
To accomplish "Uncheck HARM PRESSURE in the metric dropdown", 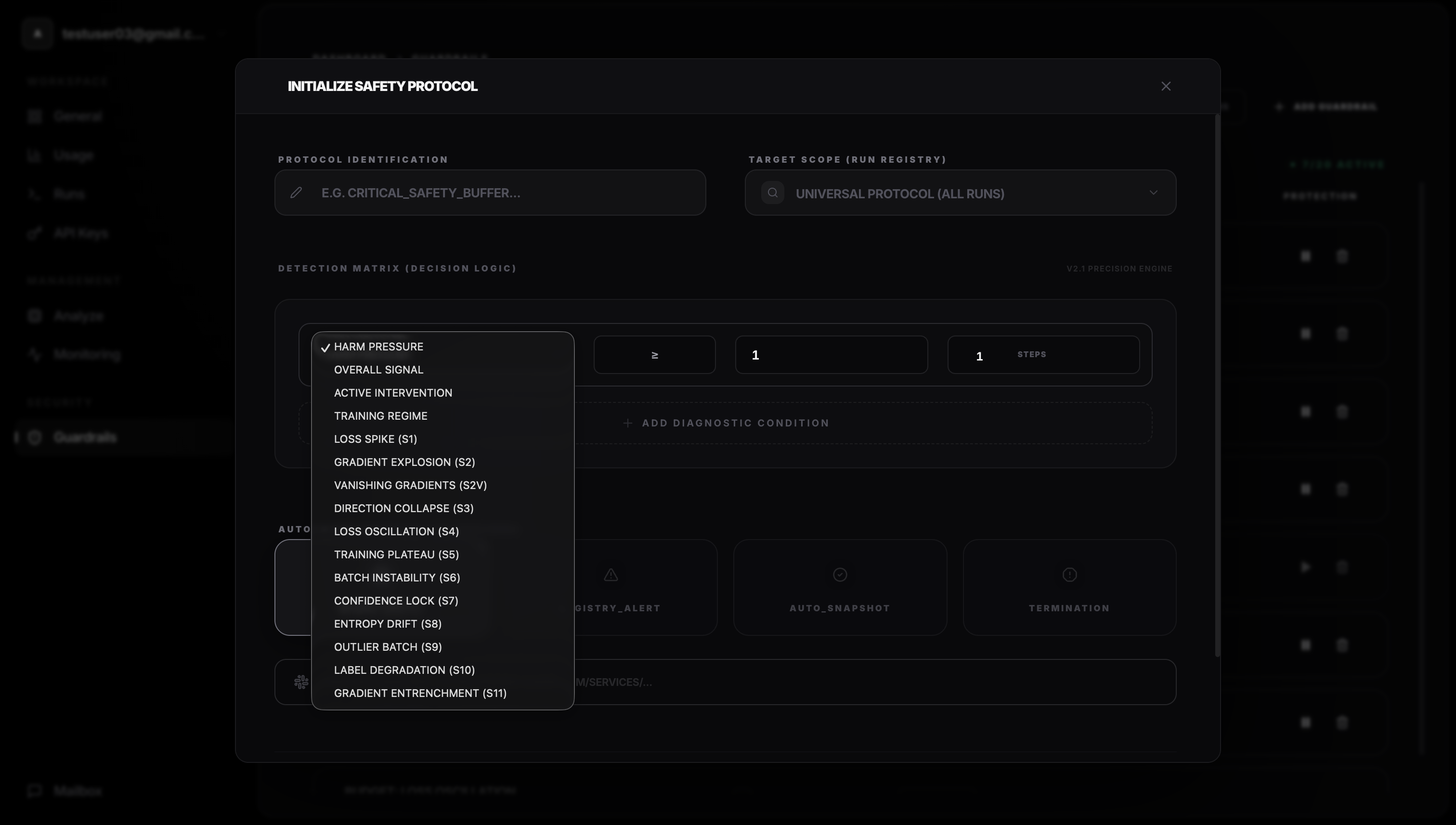I will [378, 346].
